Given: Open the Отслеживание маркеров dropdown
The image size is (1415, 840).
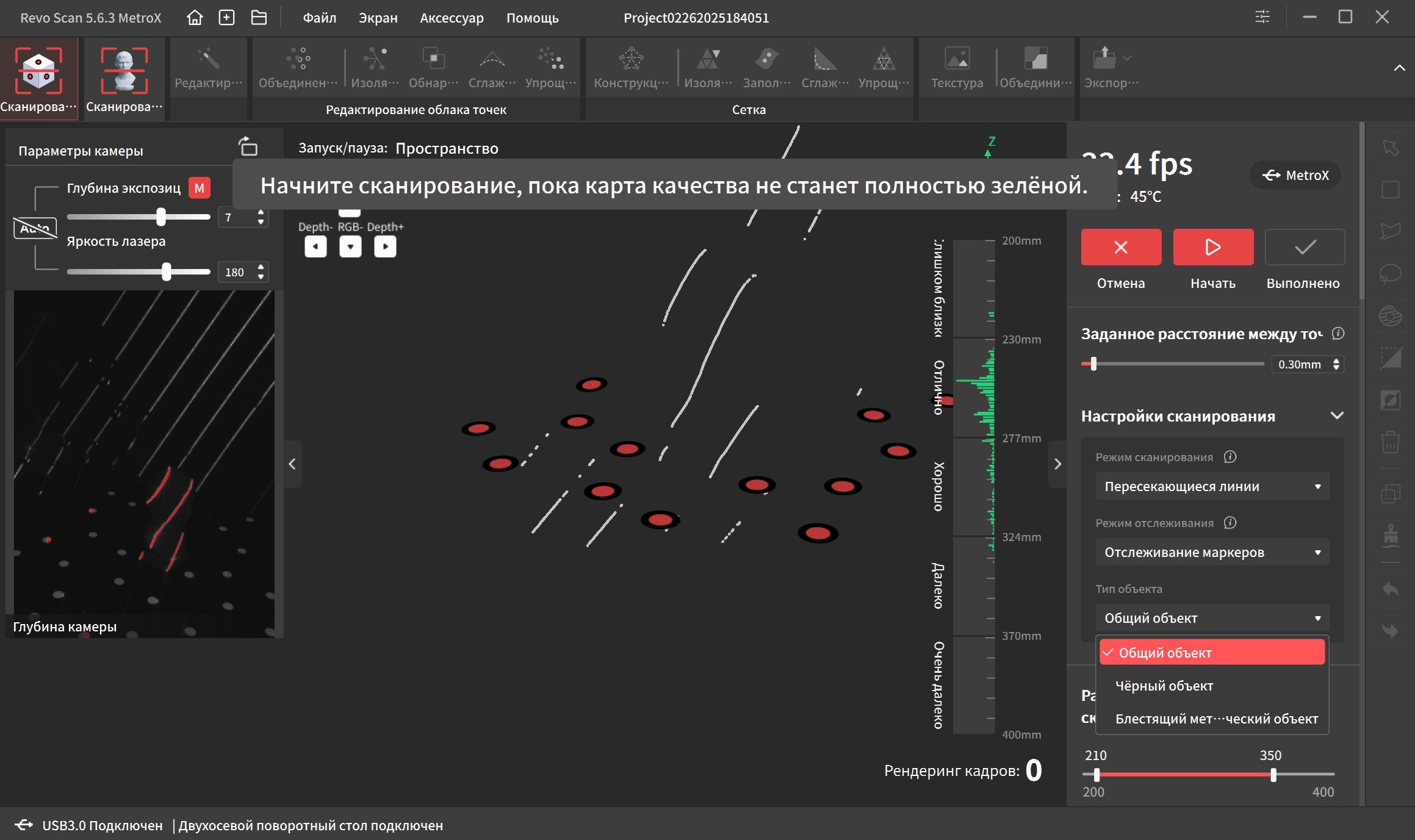Looking at the screenshot, I should [1212, 552].
